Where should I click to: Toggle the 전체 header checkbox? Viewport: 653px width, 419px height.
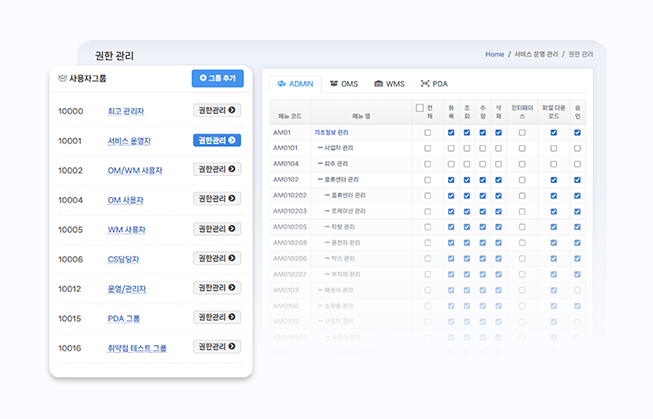point(420,108)
